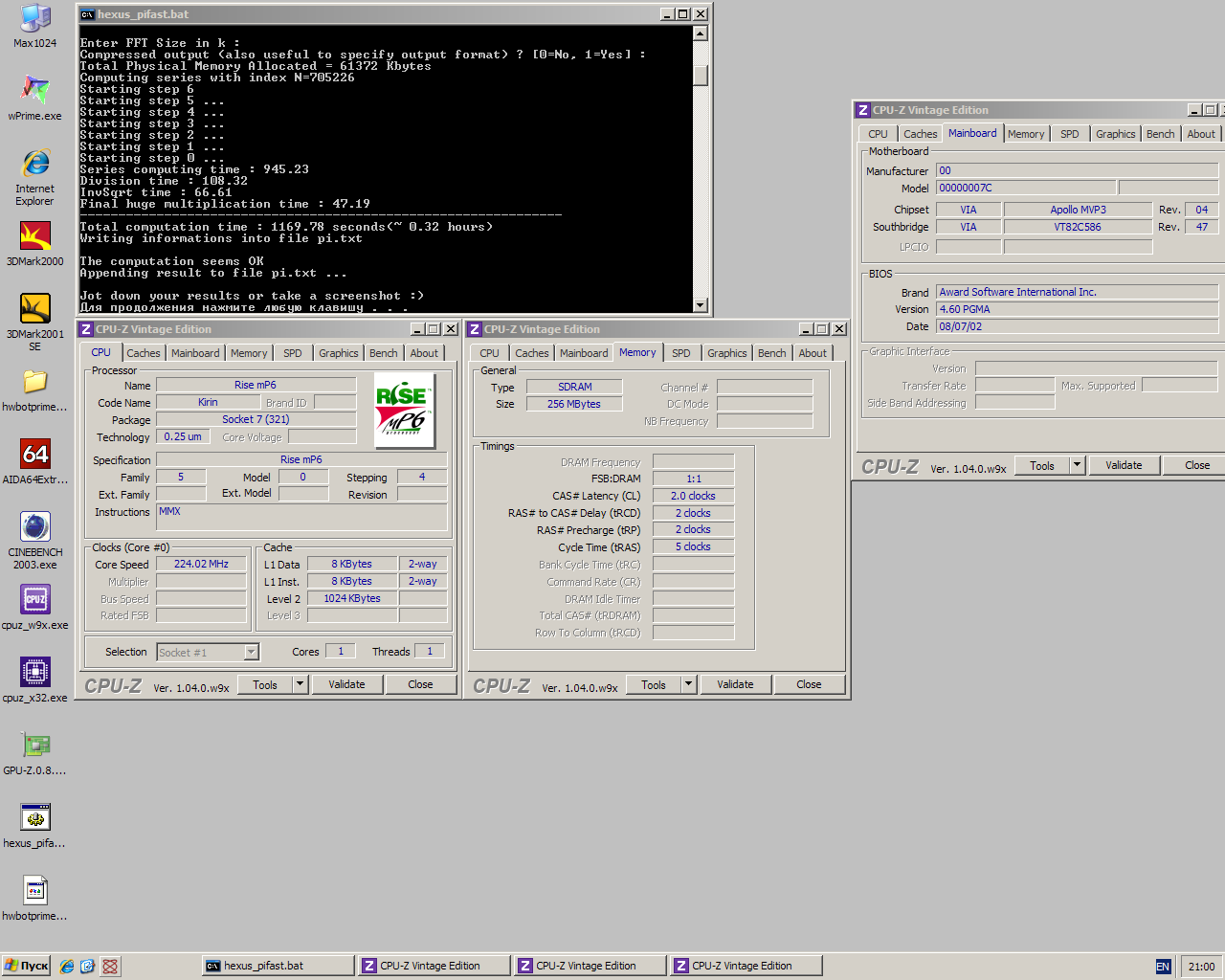This screenshot has width=1225, height=980.
Task: Click the console scrollbar thumb
Action: (701, 76)
